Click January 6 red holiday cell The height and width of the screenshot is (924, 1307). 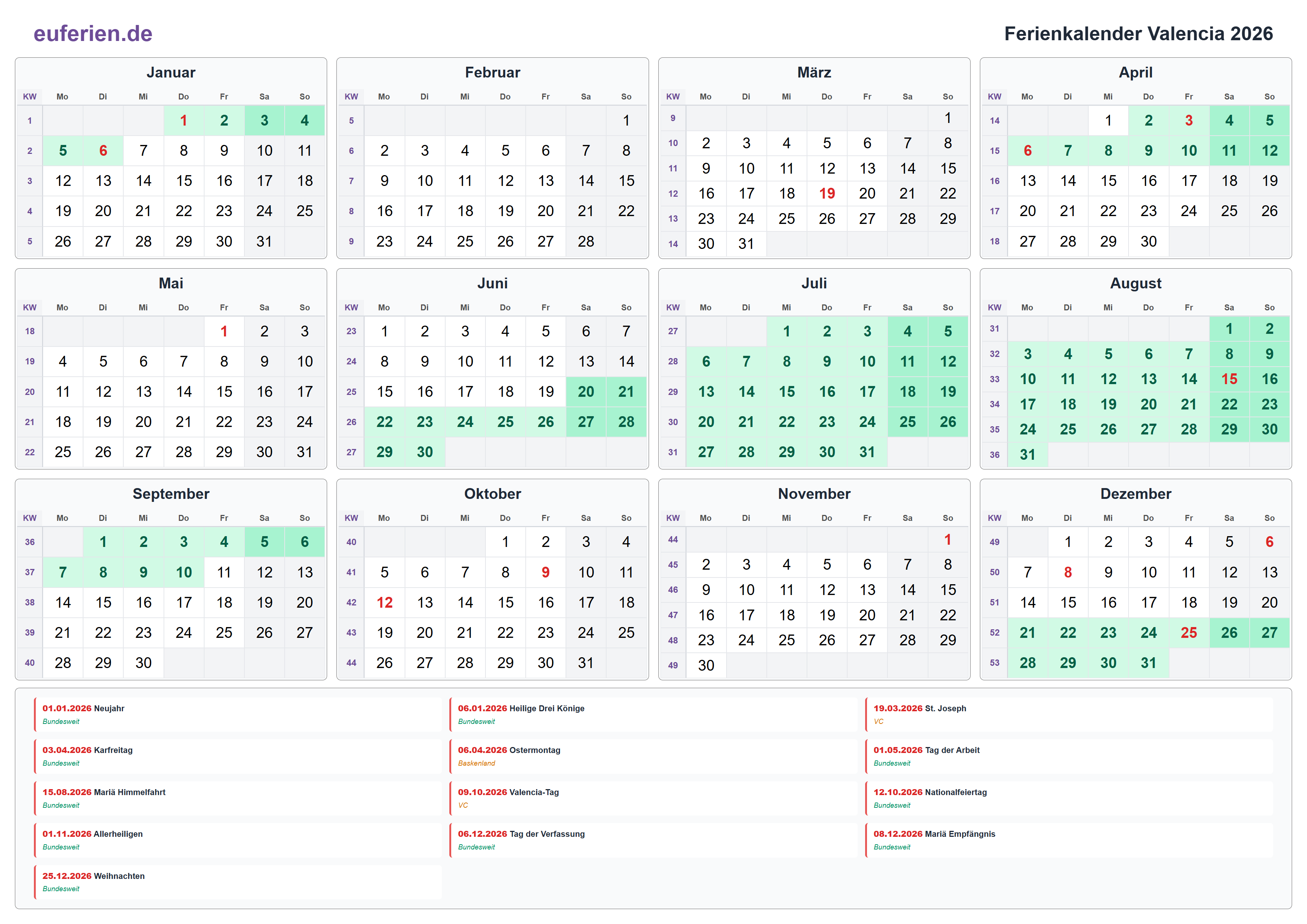pyautogui.click(x=103, y=151)
